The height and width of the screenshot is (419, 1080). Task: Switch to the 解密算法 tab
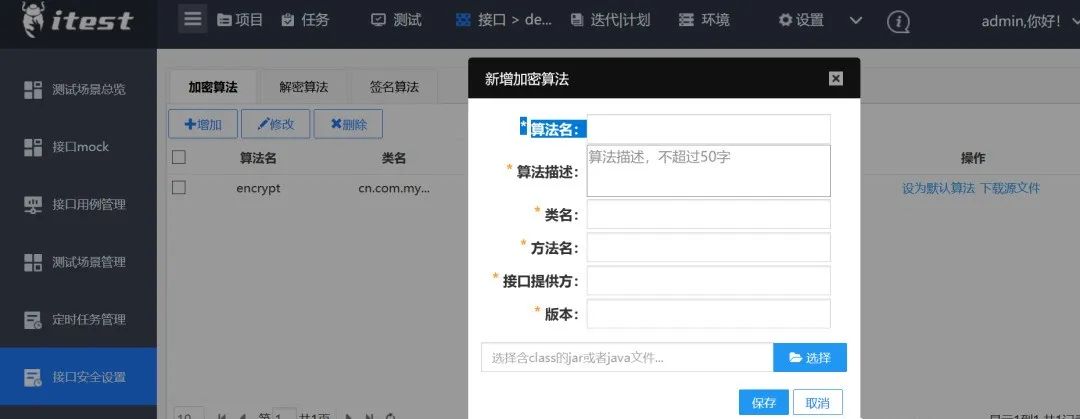click(x=304, y=88)
